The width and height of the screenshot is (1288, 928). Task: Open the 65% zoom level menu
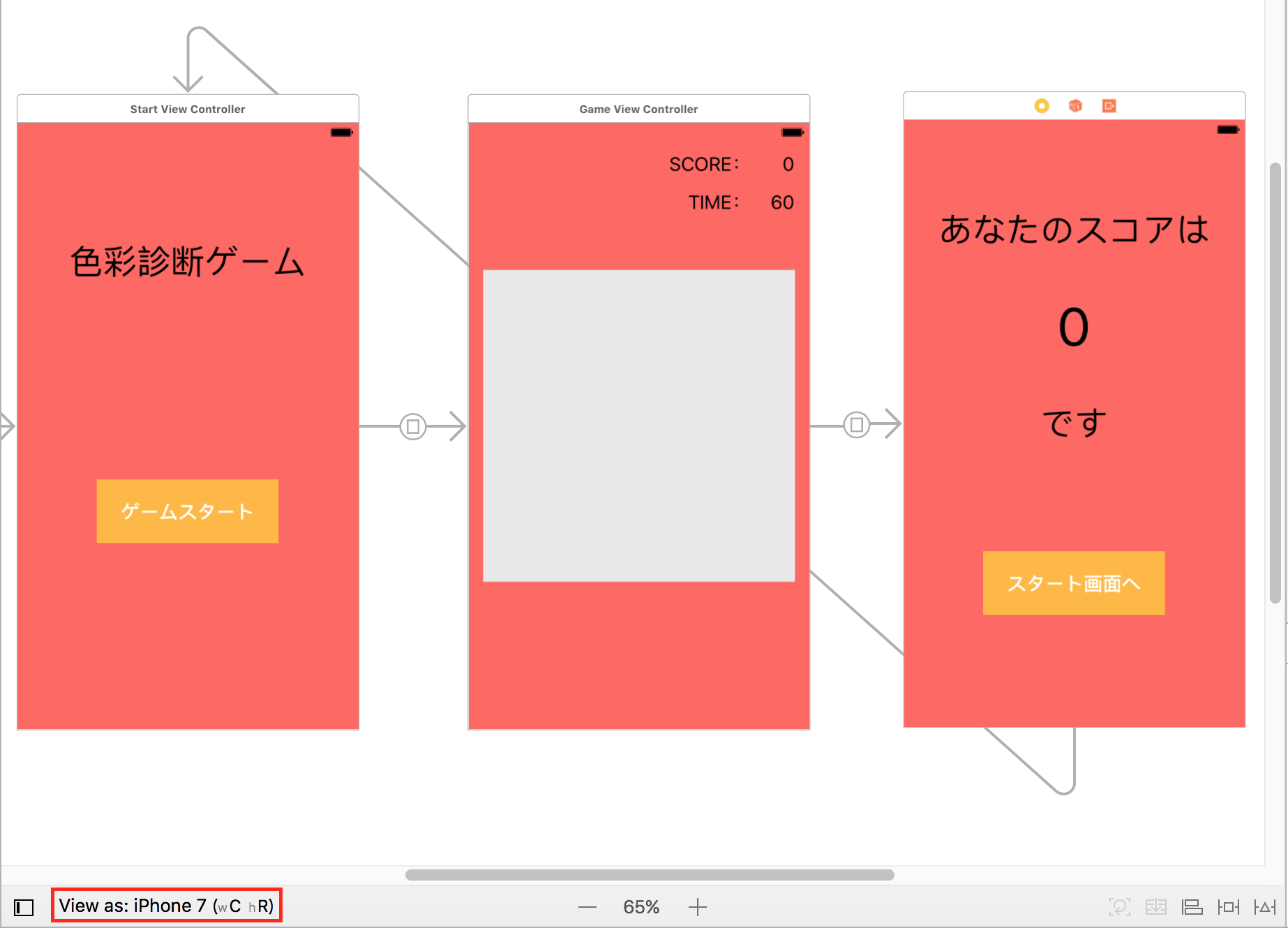[641, 907]
